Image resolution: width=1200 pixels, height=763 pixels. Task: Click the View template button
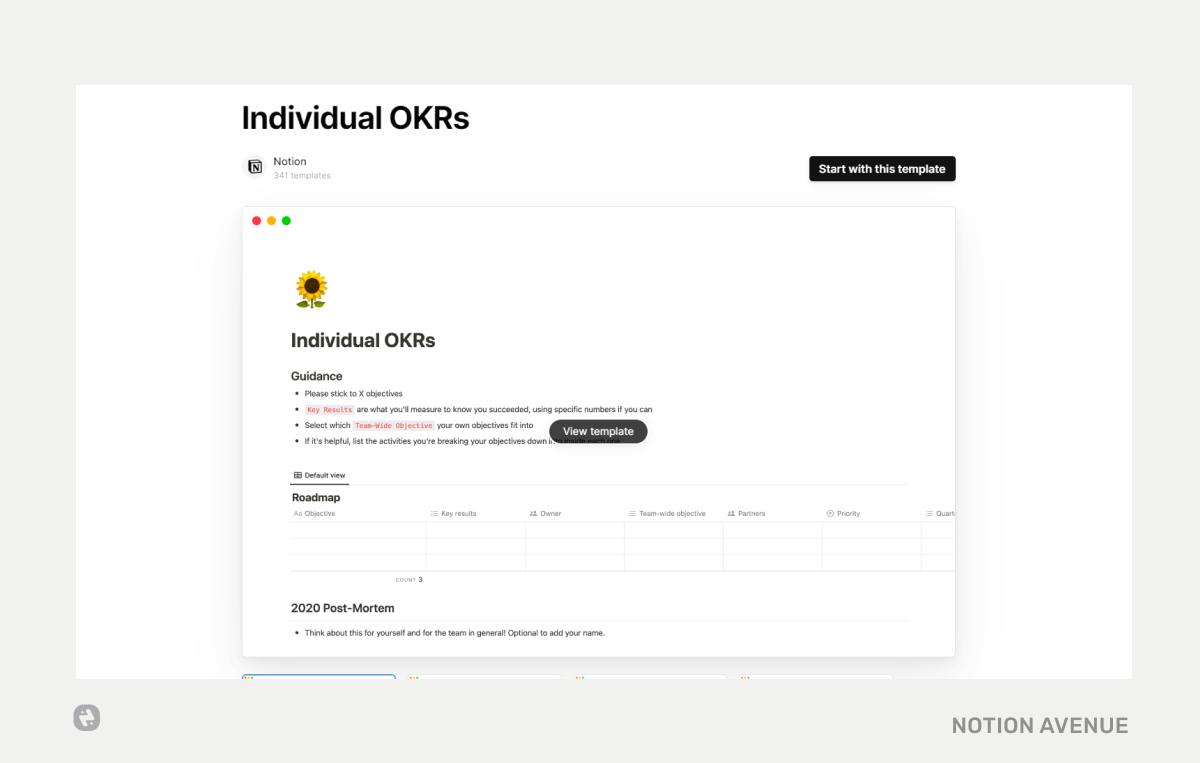pyautogui.click(x=598, y=431)
